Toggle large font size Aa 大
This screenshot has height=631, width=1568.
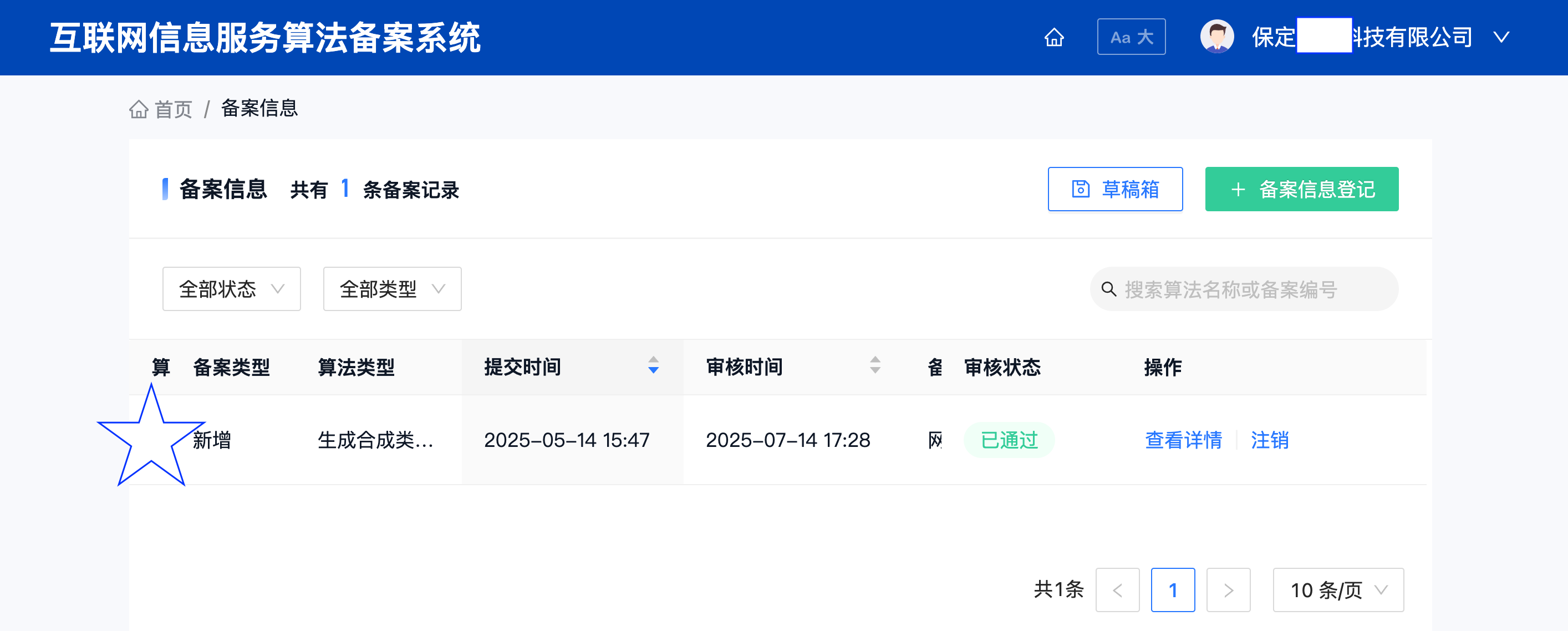[1131, 37]
